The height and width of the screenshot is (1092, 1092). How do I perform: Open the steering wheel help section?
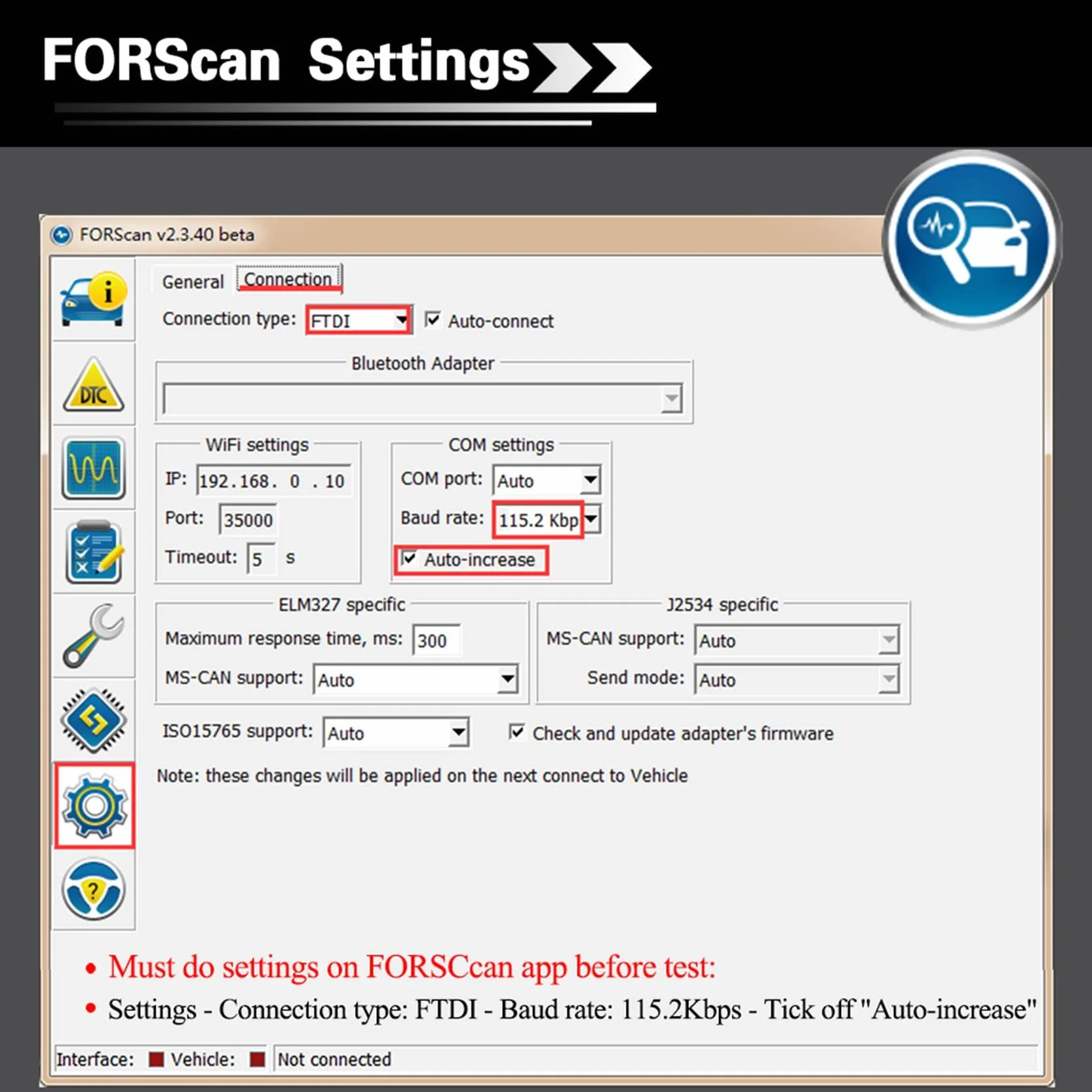point(93,889)
